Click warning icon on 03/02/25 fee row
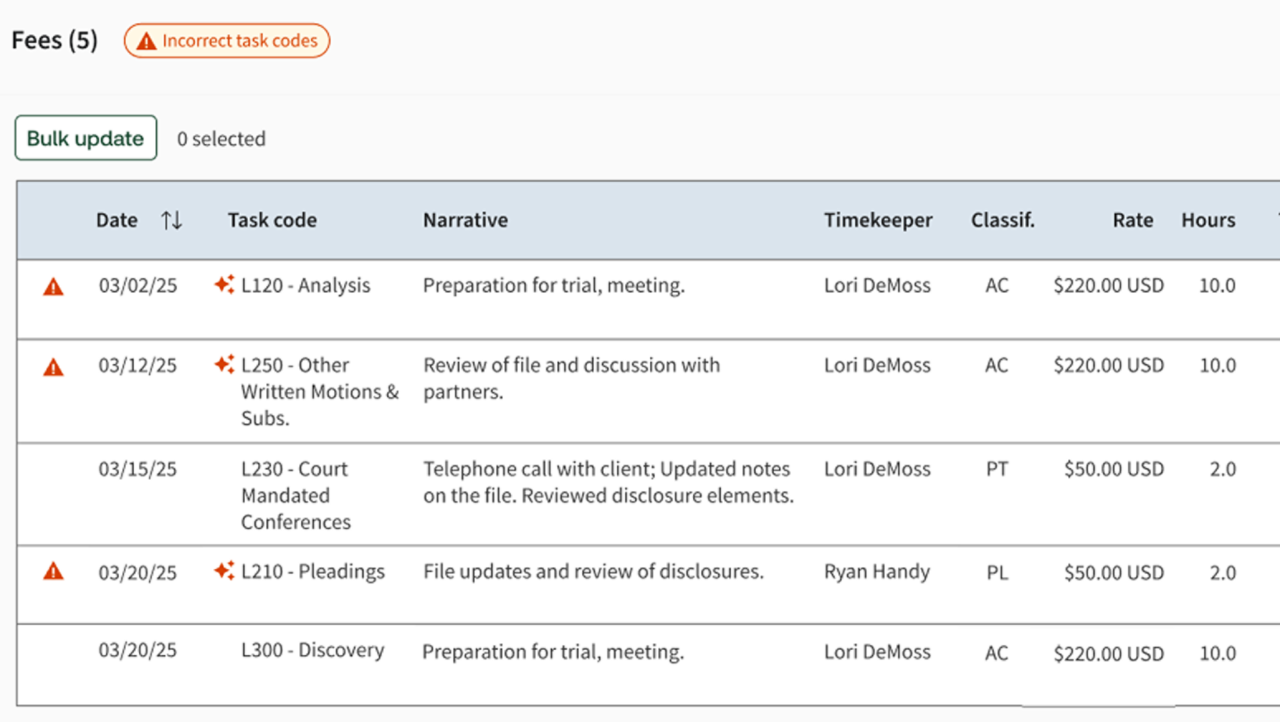The image size is (1280, 722). tap(53, 287)
